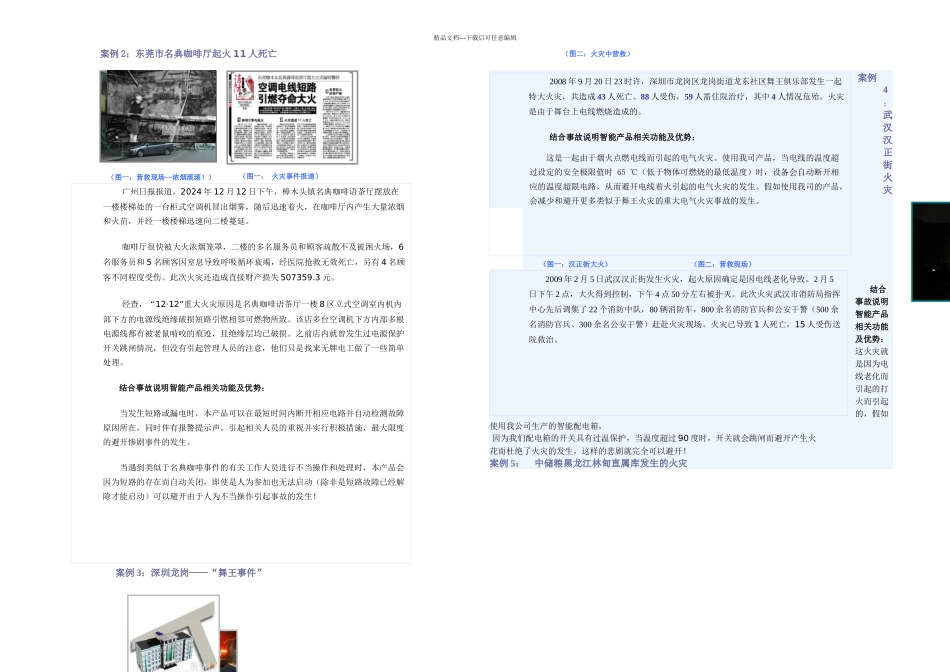Open the newspaper clipping 空调电线短路引燃夺命大火
The height and width of the screenshot is (672, 950).
[293, 117]
